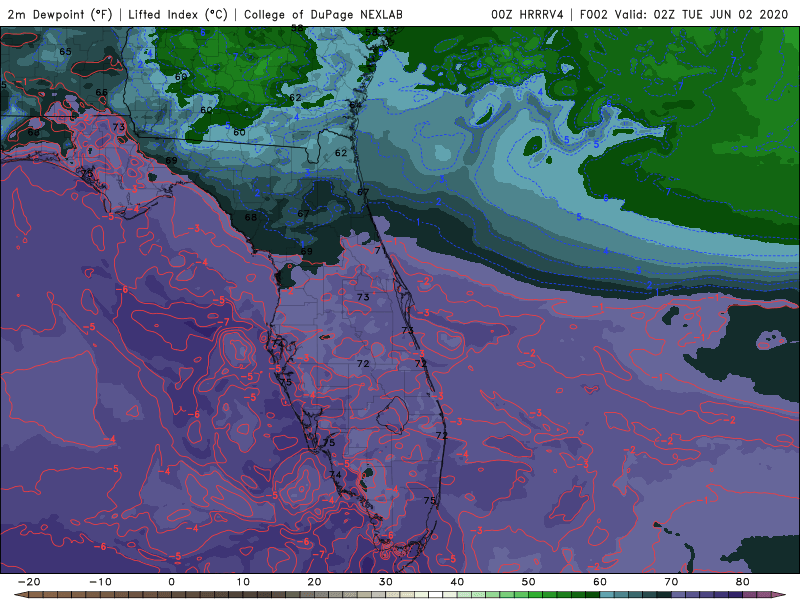
Task: Click the '10' label on the color scale
Action: 243,582
